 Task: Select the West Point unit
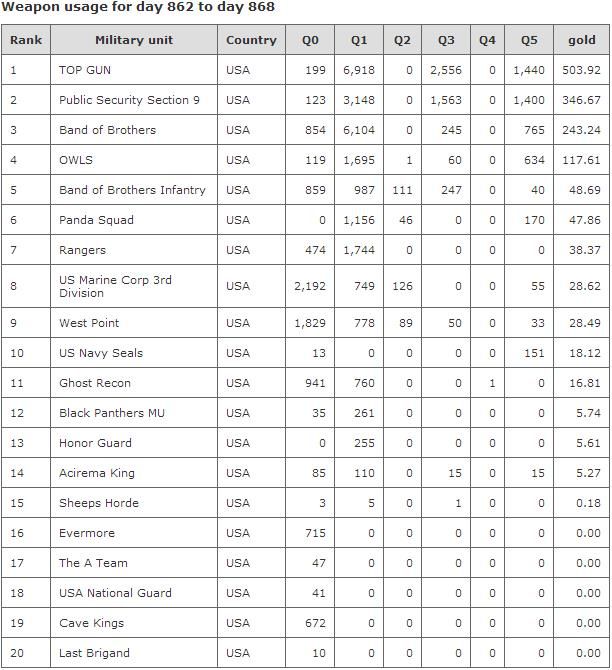[x=90, y=323]
